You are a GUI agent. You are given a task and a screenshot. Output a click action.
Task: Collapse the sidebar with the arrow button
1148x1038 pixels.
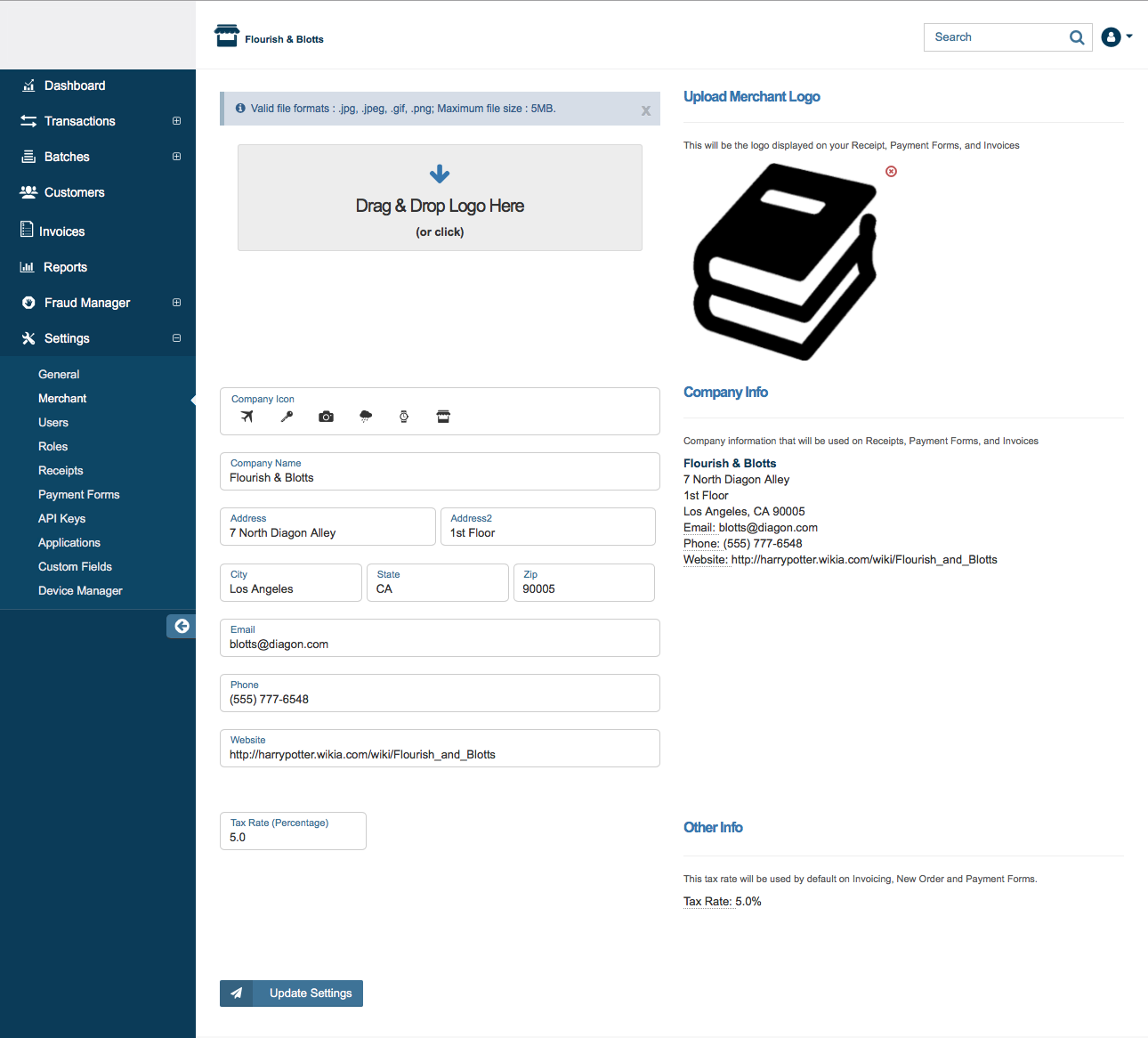[x=182, y=626]
